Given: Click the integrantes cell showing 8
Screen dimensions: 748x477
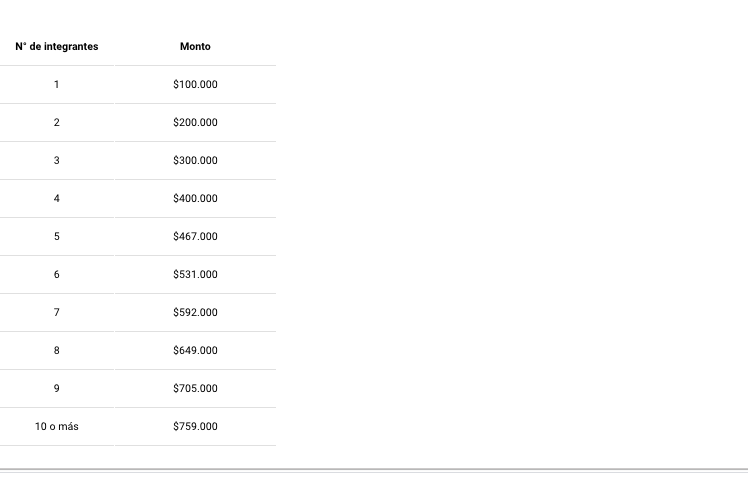Looking at the screenshot, I should pos(57,351).
